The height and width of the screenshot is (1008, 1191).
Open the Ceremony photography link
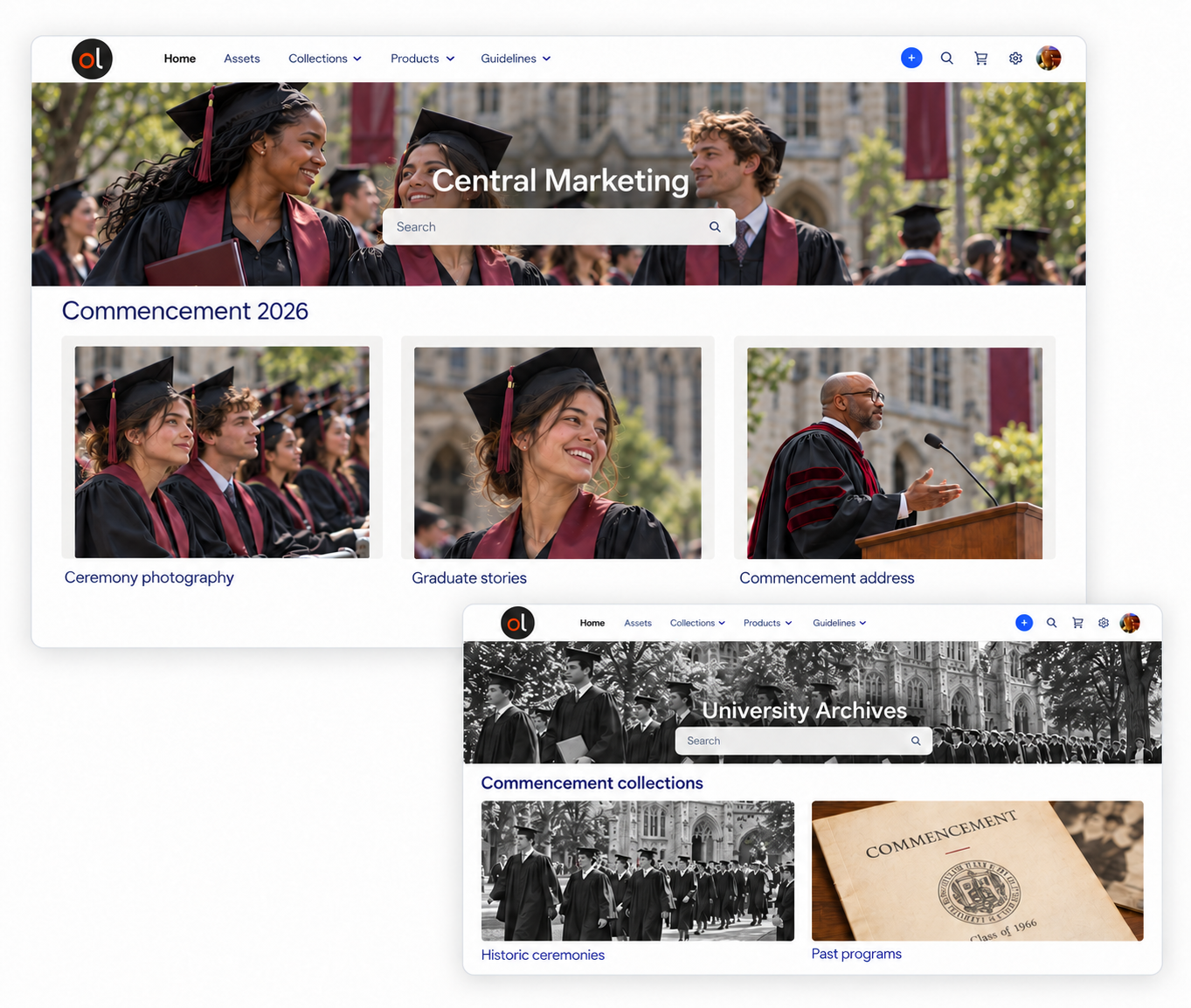(x=149, y=577)
